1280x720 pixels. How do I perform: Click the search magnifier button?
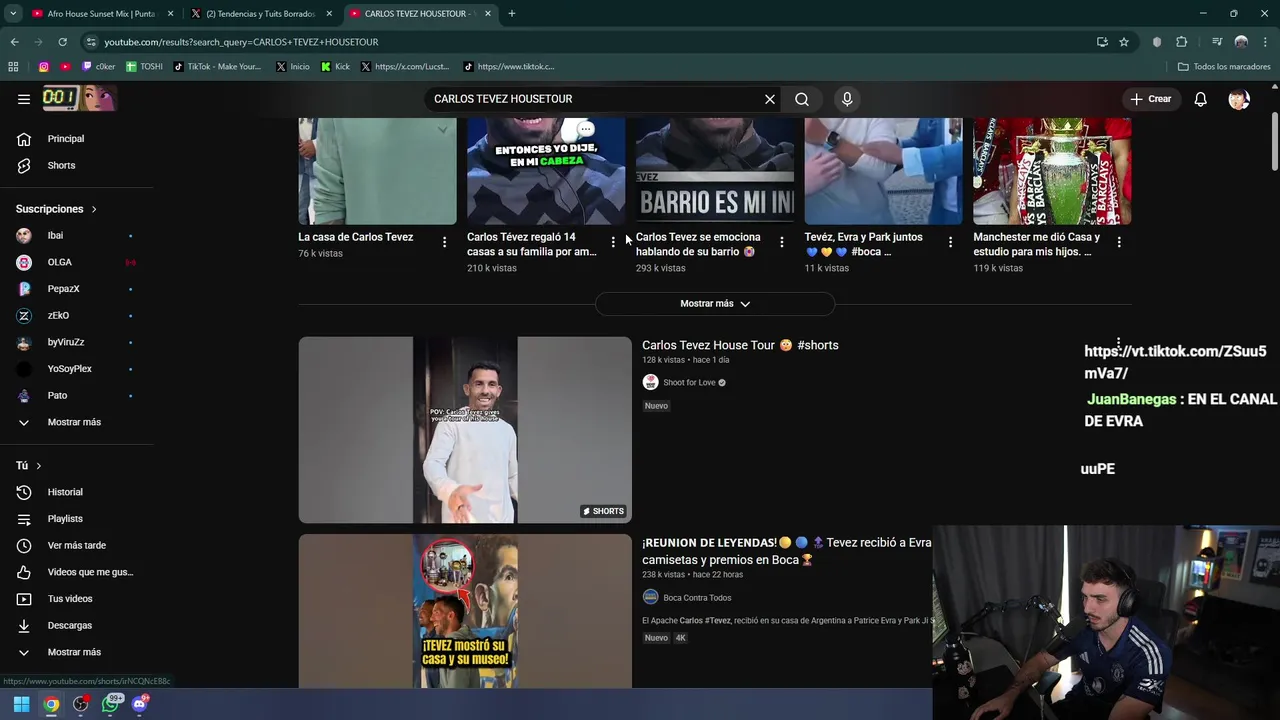pyautogui.click(x=802, y=99)
